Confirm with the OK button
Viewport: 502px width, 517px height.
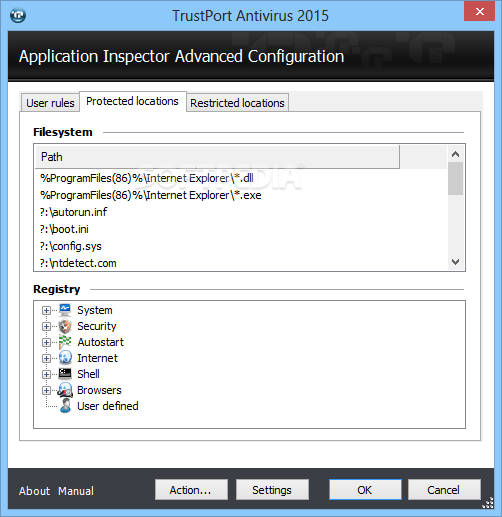365,490
